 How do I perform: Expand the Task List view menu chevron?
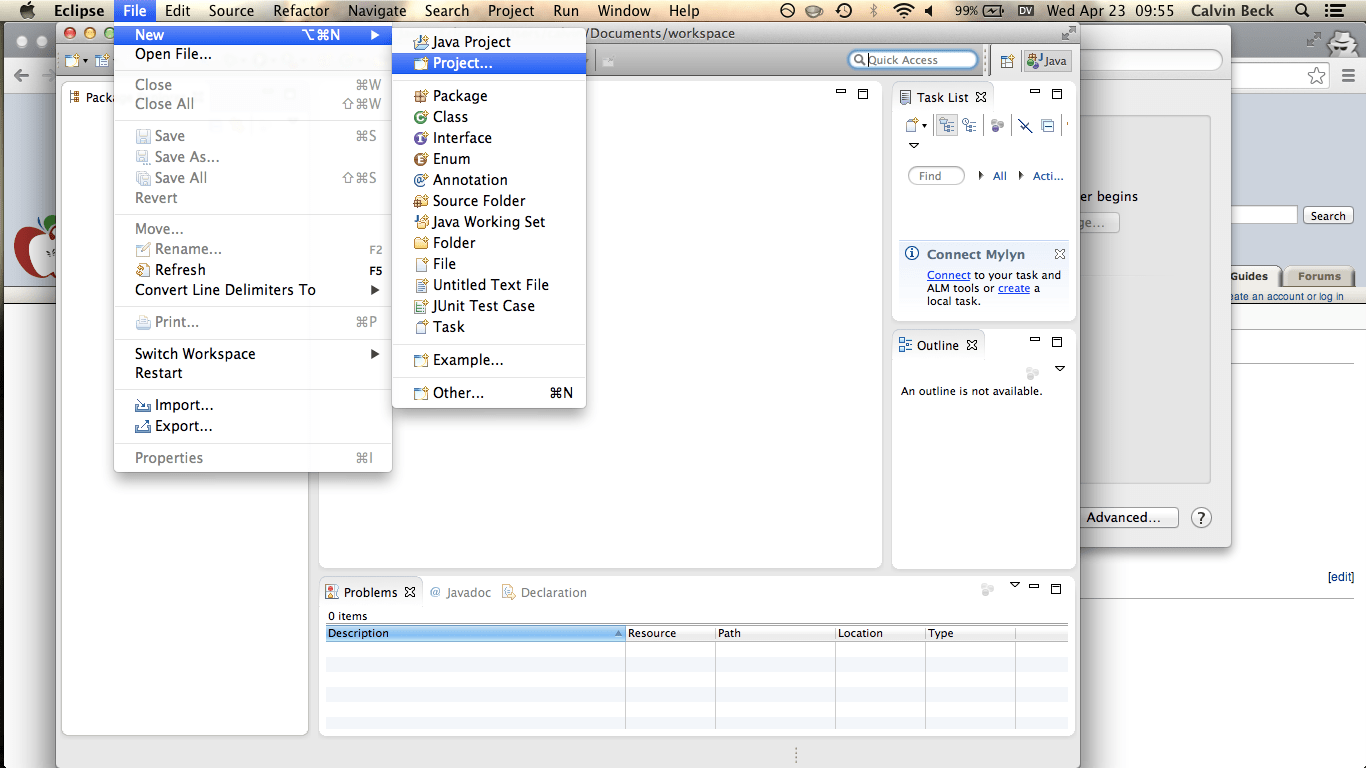[913, 145]
